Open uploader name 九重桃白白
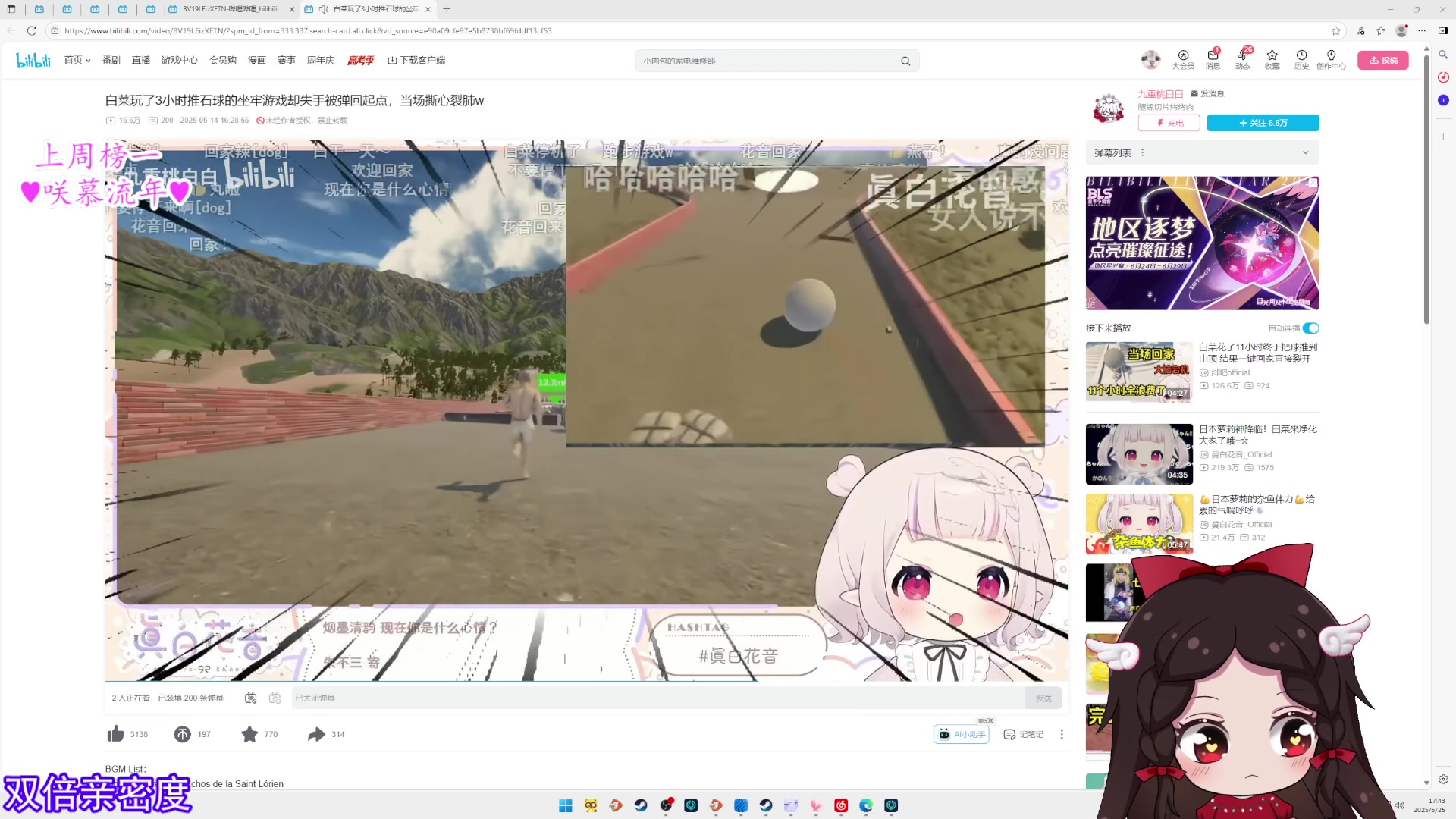This screenshot has width=1456, height=819. pyautogui.click(x=1160, y=94)
